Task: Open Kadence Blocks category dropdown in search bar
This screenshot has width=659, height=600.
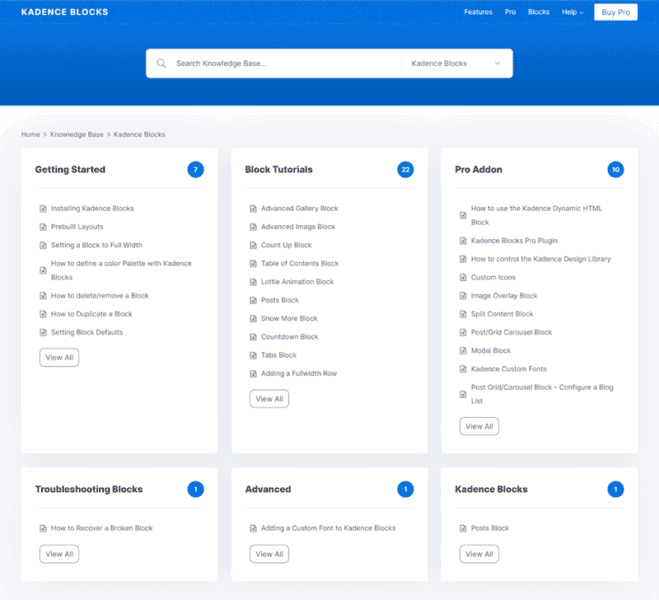Action: (456, 63)
